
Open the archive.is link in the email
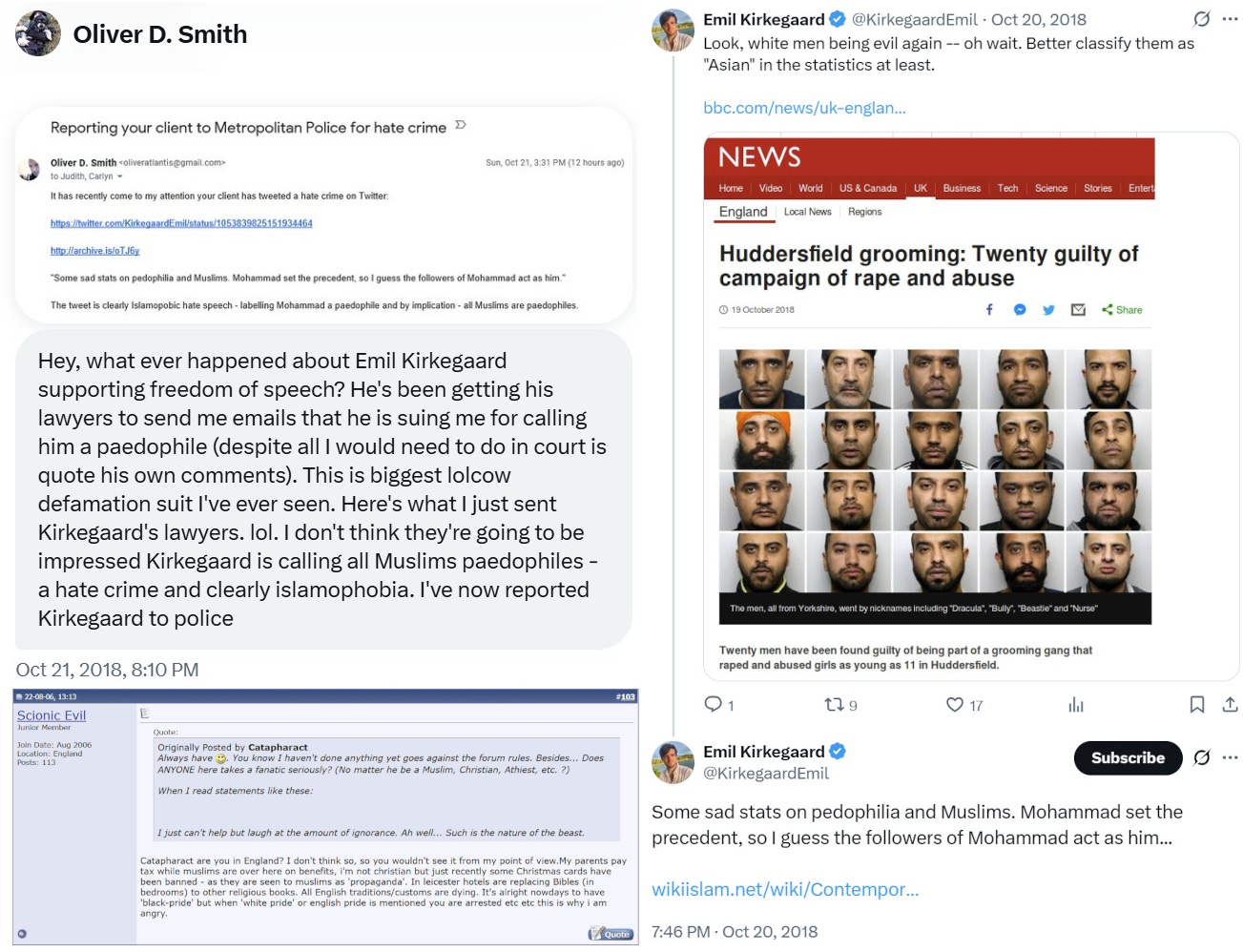tap(95, 251)
